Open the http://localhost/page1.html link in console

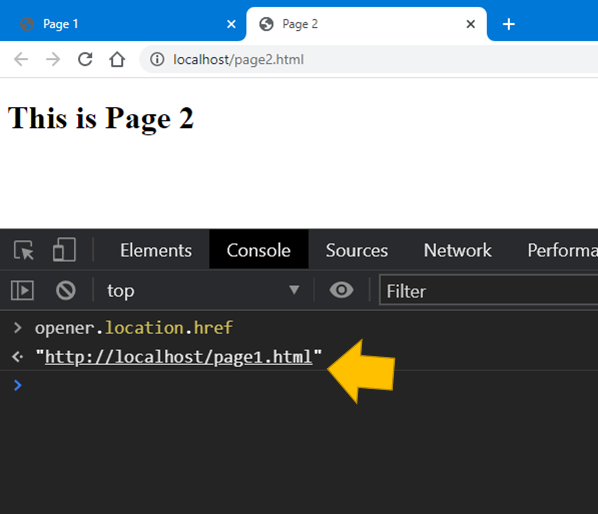(x=178, y=357)
